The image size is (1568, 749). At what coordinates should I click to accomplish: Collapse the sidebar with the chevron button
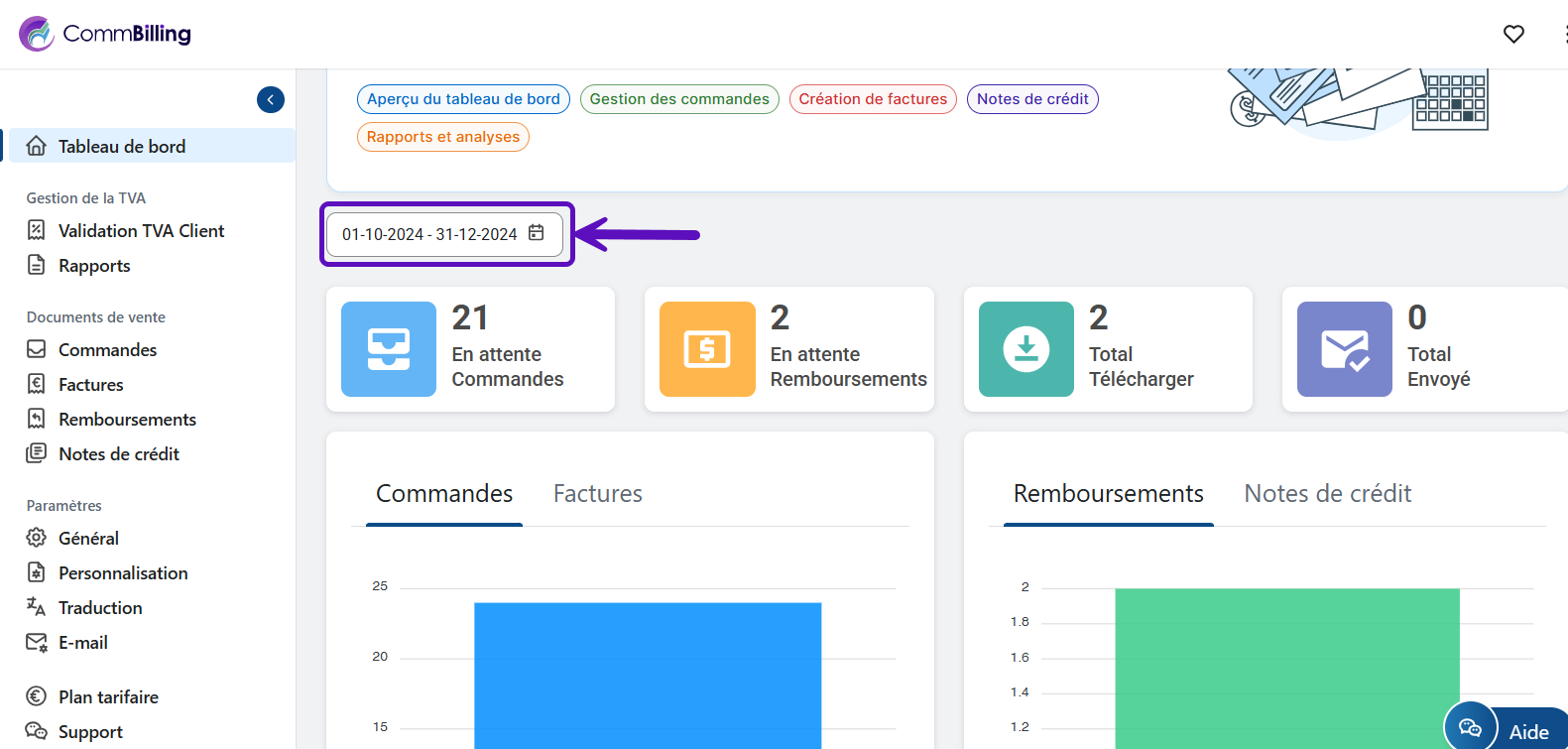(x=271, y=99)
